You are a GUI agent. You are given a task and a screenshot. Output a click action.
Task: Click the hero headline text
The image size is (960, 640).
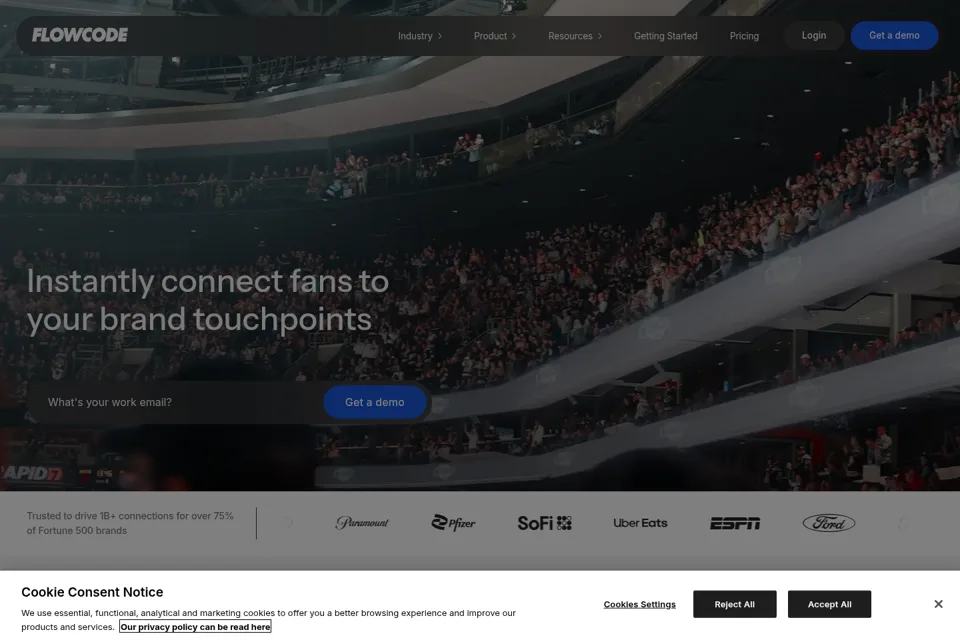[208, 300]
